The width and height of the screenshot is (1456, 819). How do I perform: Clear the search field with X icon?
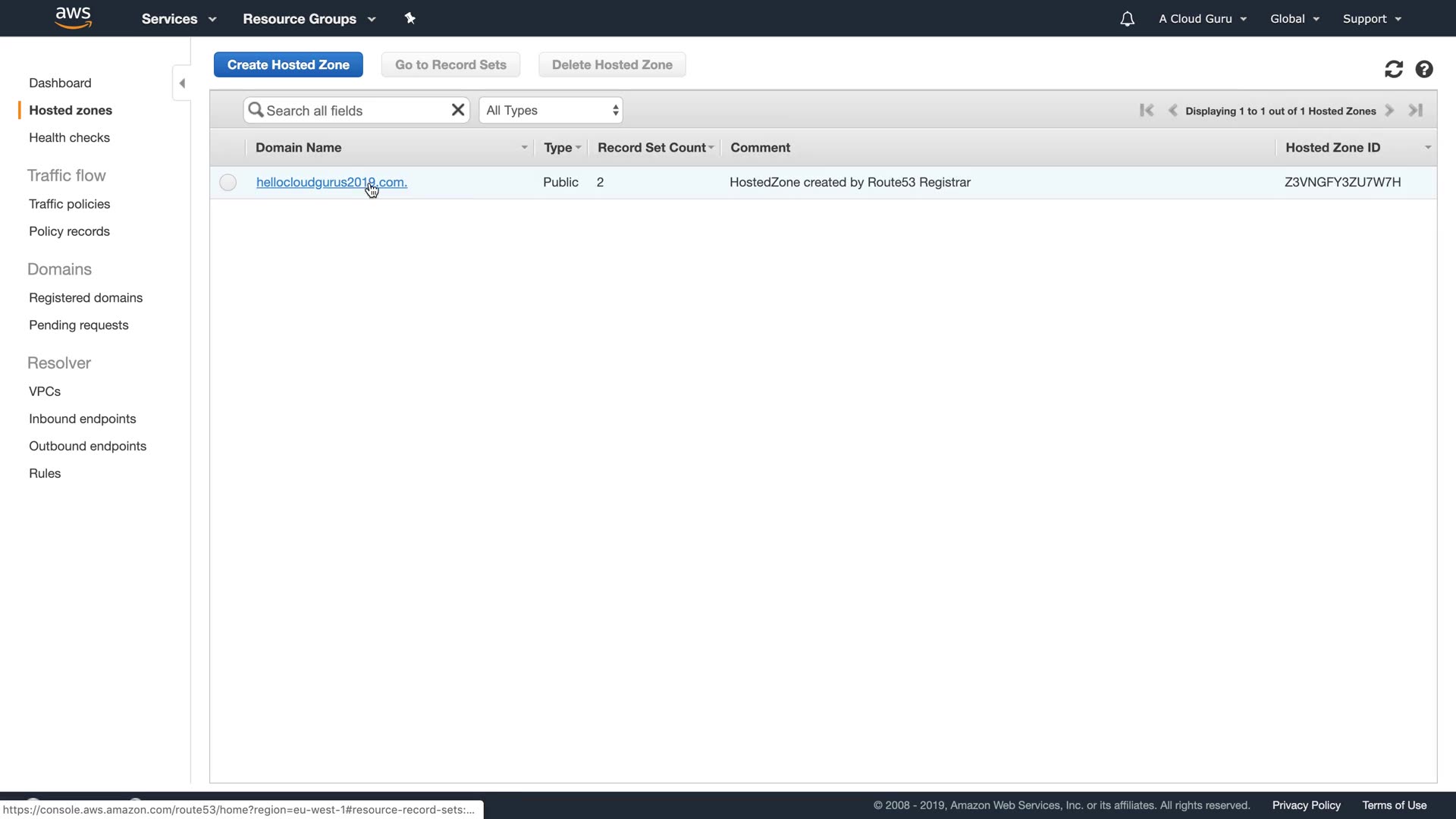[458, 110]
